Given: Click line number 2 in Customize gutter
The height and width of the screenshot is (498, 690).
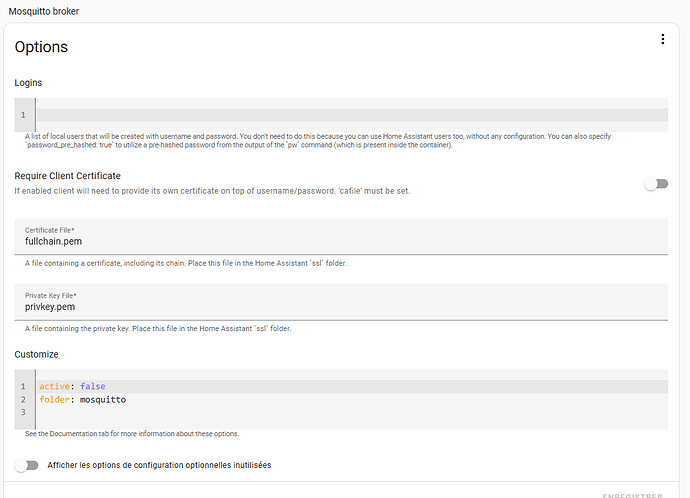Looking at the screenshot, I should pos(23,400).
